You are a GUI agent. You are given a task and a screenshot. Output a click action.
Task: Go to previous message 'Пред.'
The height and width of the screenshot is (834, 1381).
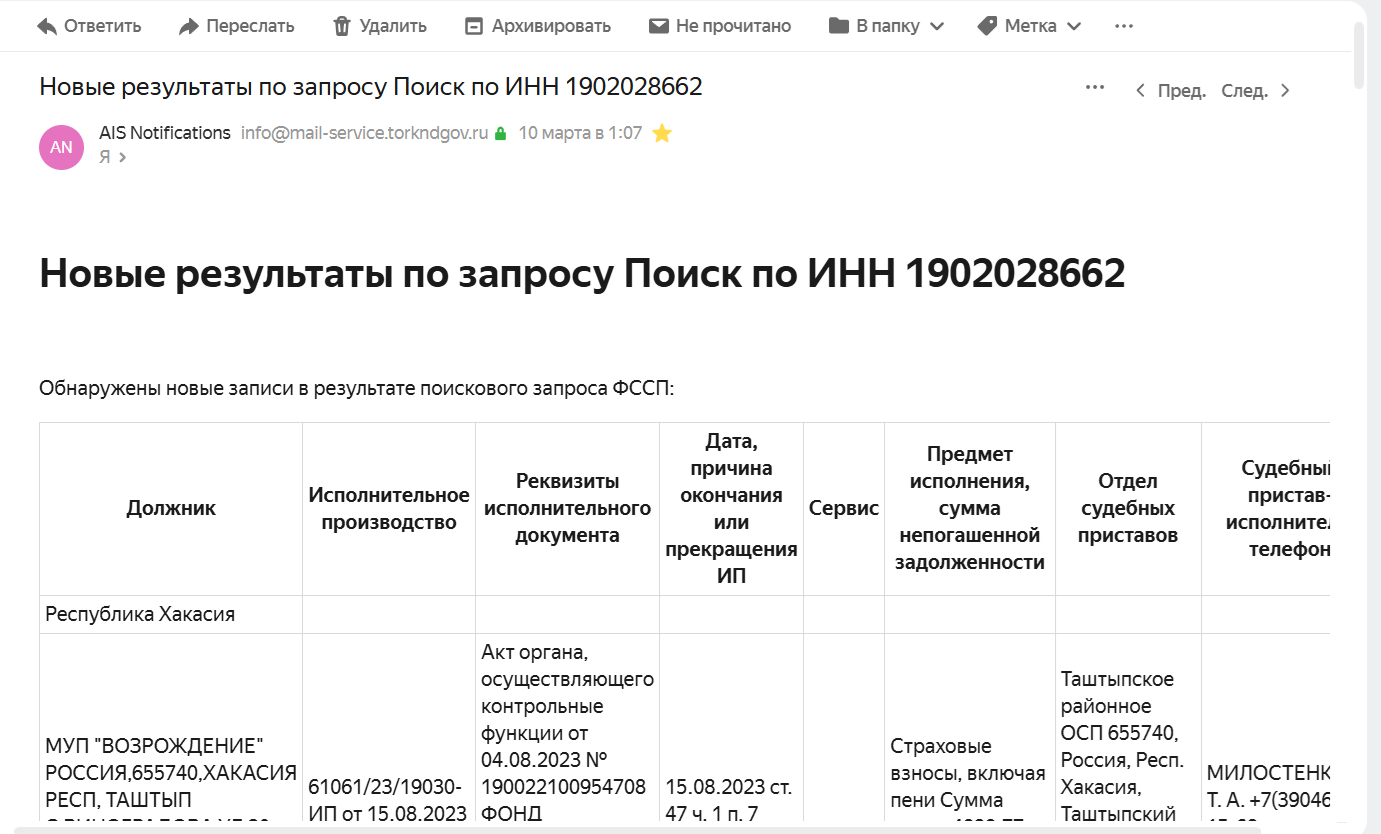[x=1171, y=91]
